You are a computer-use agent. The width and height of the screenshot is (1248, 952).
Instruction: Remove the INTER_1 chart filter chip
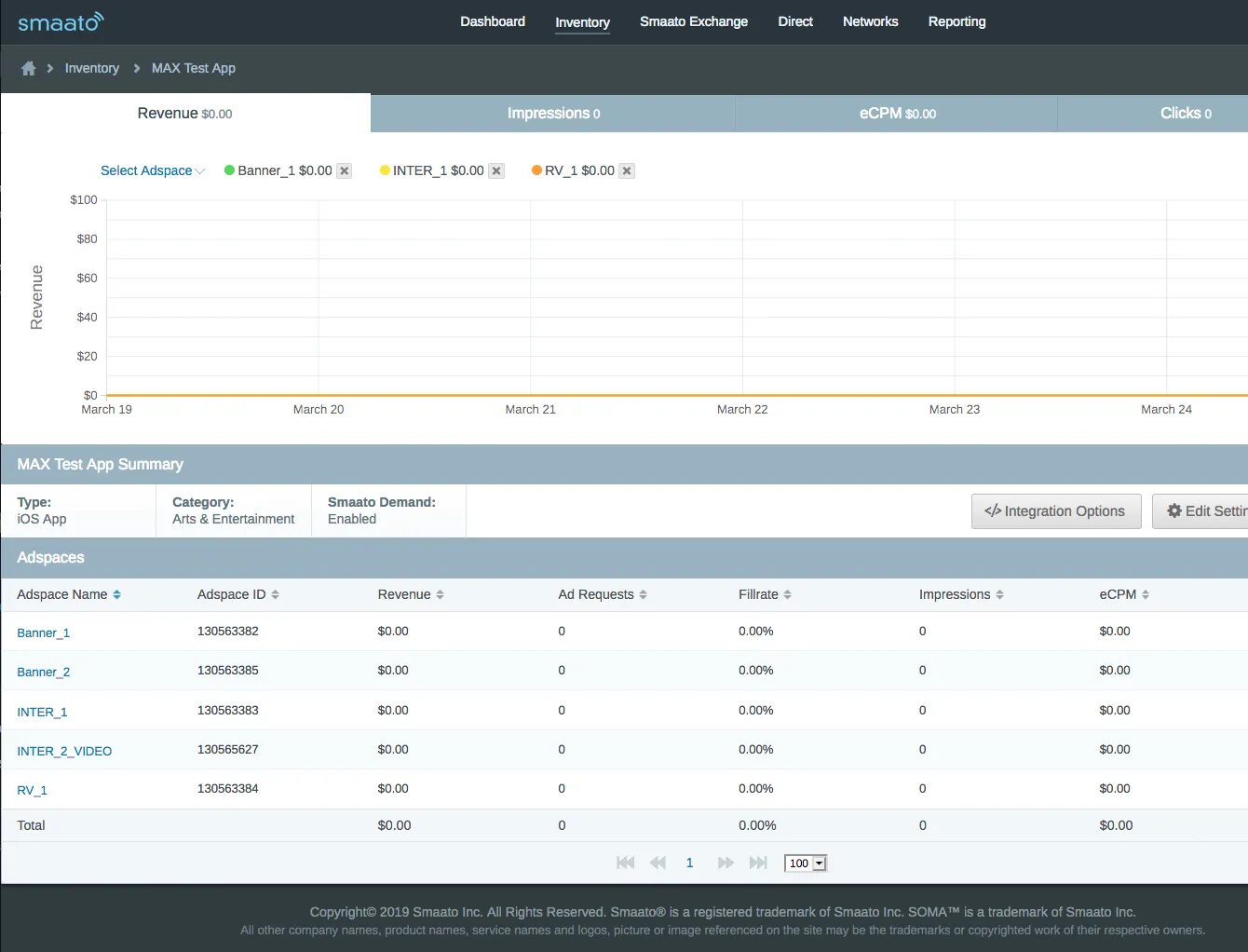click(496, 170)
